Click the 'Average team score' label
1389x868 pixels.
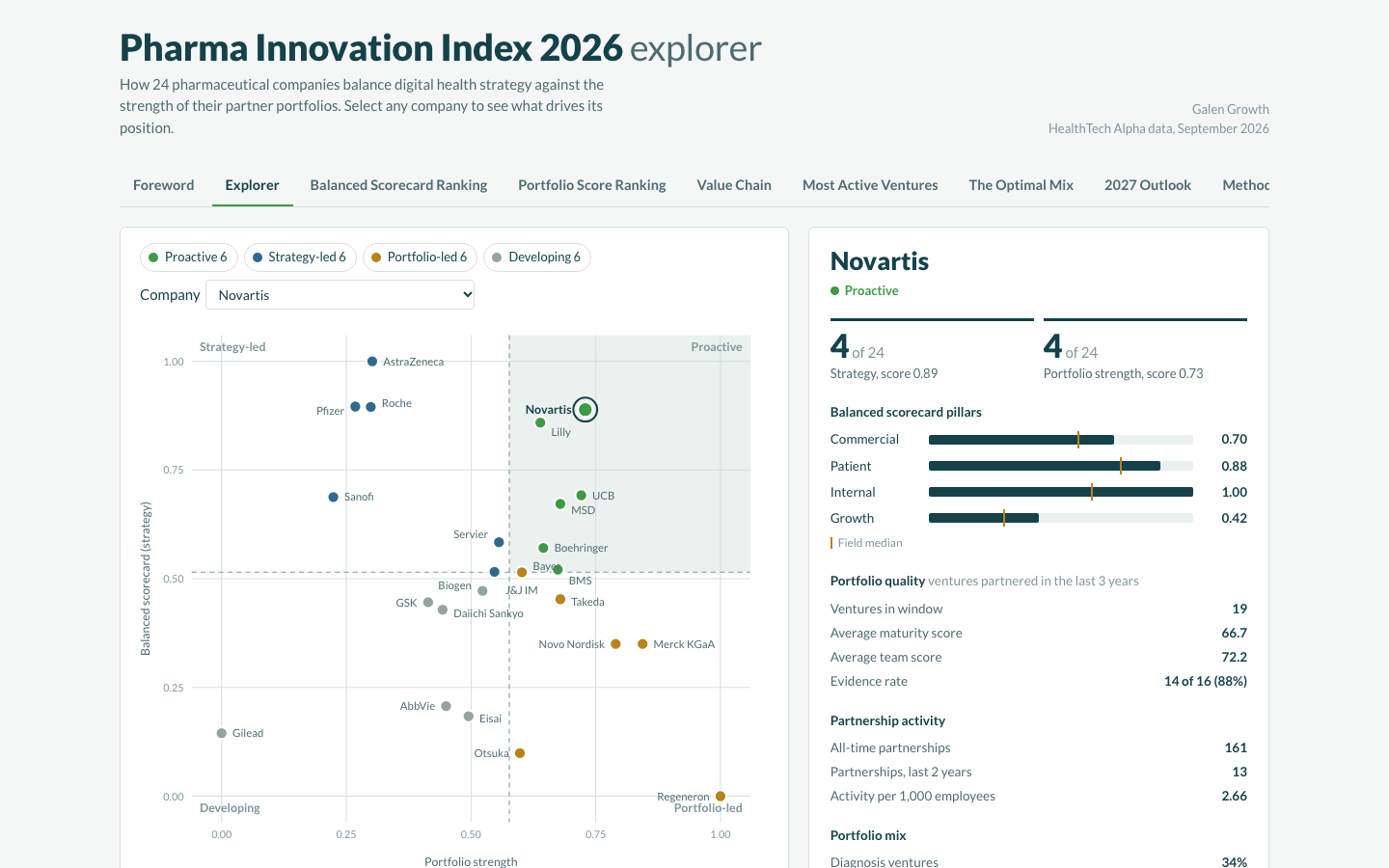tap(885, 657)
